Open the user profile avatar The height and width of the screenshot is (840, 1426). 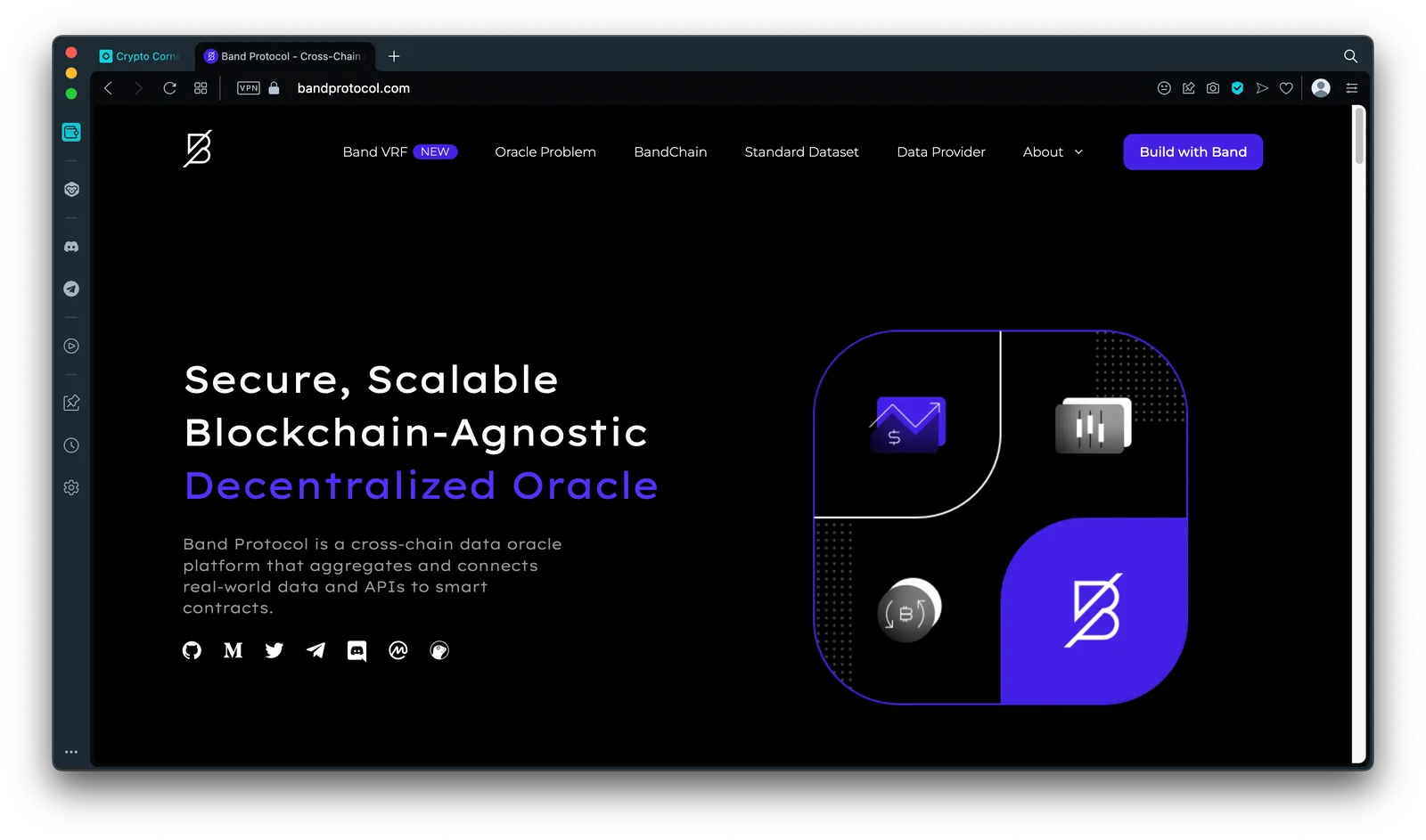(1322, 87)
